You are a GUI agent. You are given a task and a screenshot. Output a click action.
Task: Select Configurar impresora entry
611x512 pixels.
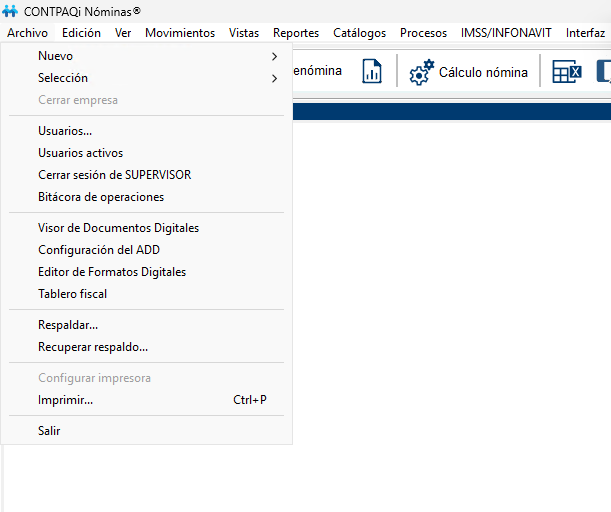147,378
